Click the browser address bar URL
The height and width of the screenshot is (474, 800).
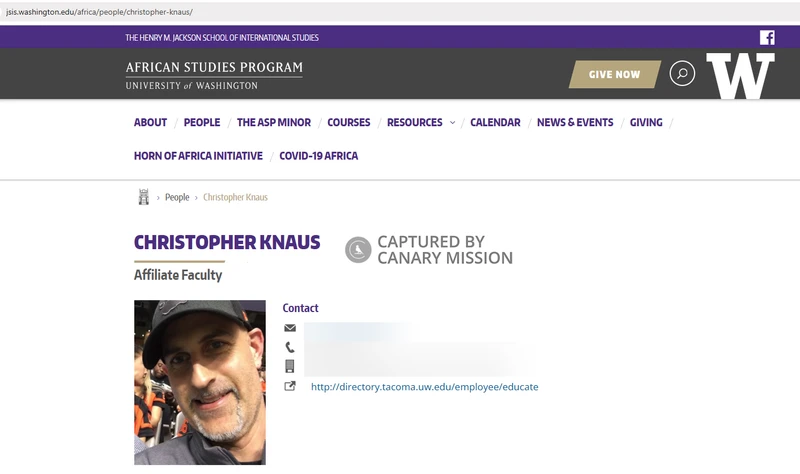click(99, 12)
